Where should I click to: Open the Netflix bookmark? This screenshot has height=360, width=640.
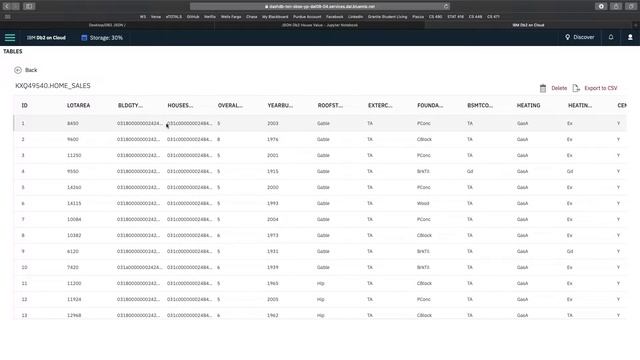[210, 17]
